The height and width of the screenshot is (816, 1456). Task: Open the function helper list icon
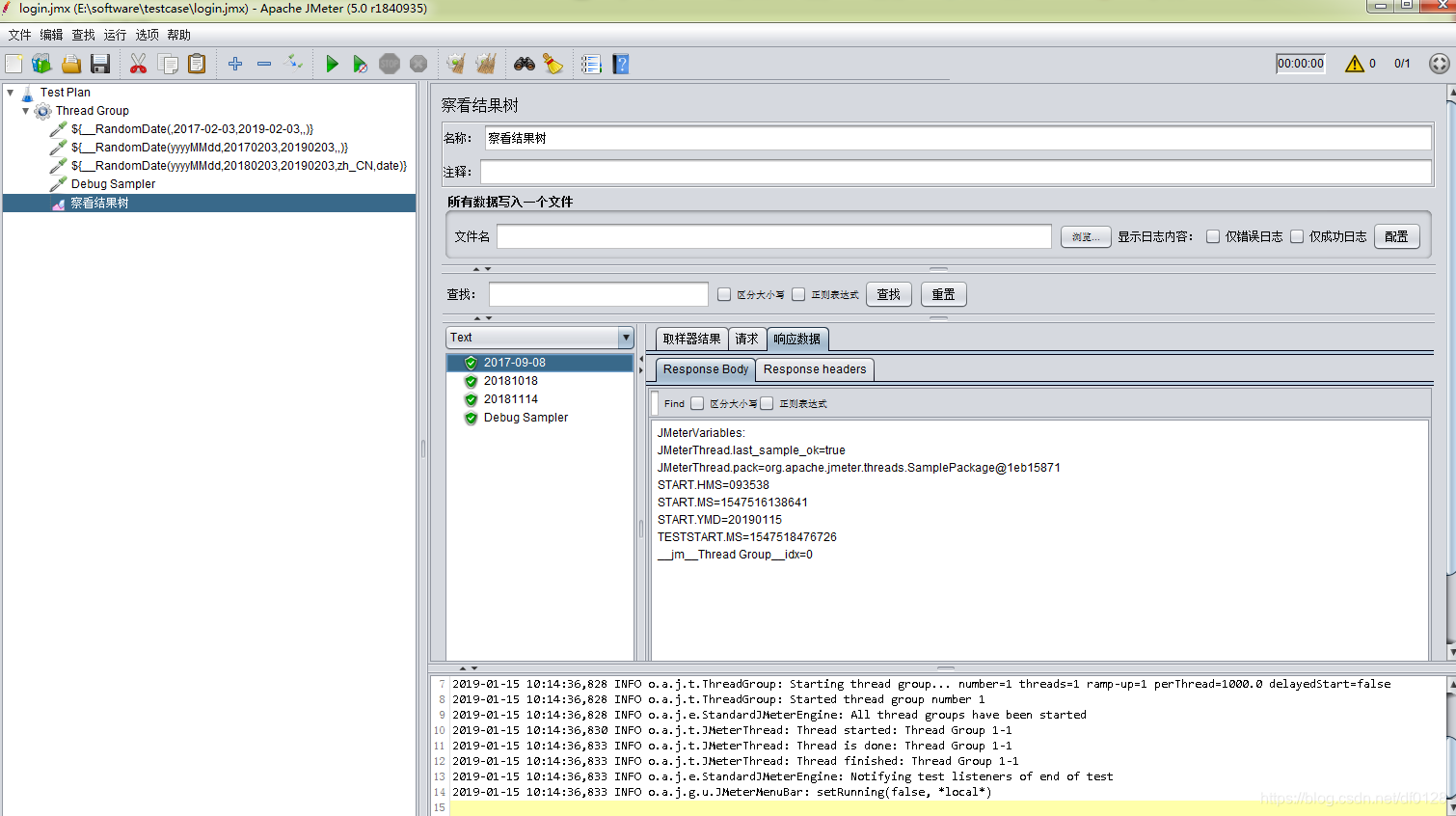tap(591, 64)
